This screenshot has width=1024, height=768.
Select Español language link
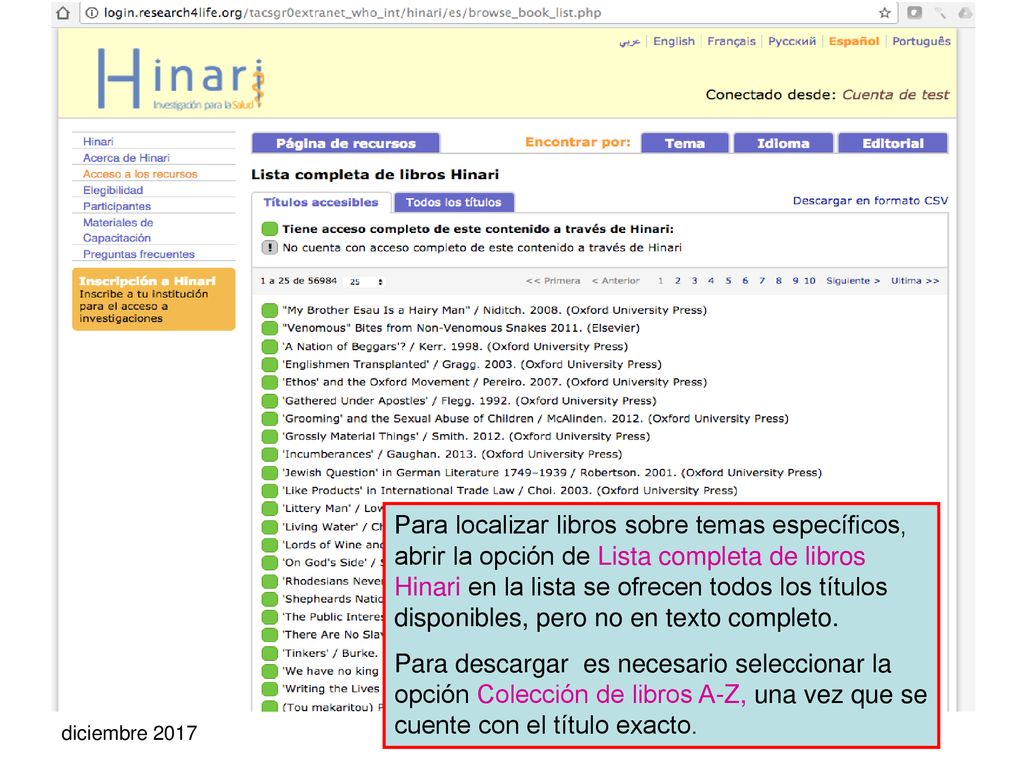click(854, 41)
